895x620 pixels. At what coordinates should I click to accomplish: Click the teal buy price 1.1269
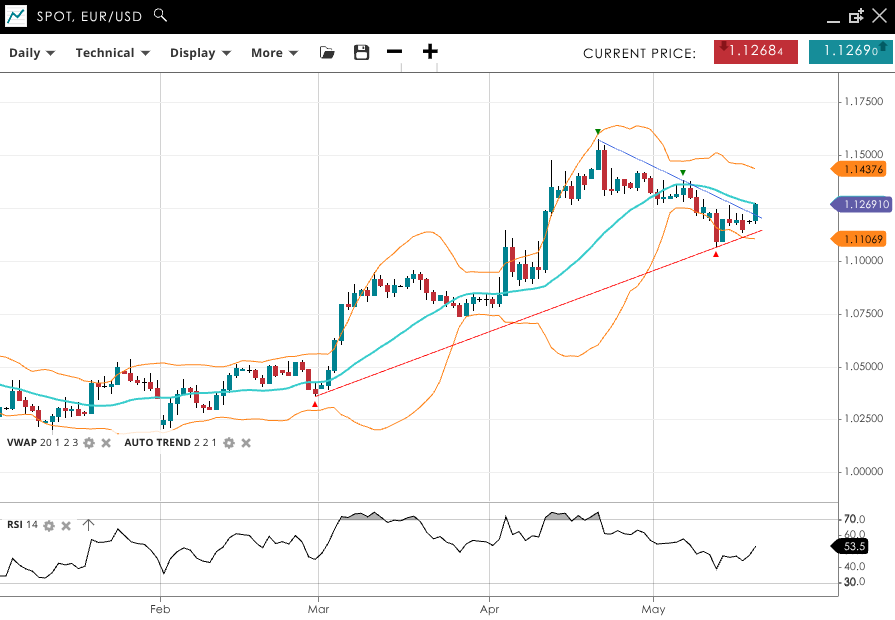tap(849, 52)
